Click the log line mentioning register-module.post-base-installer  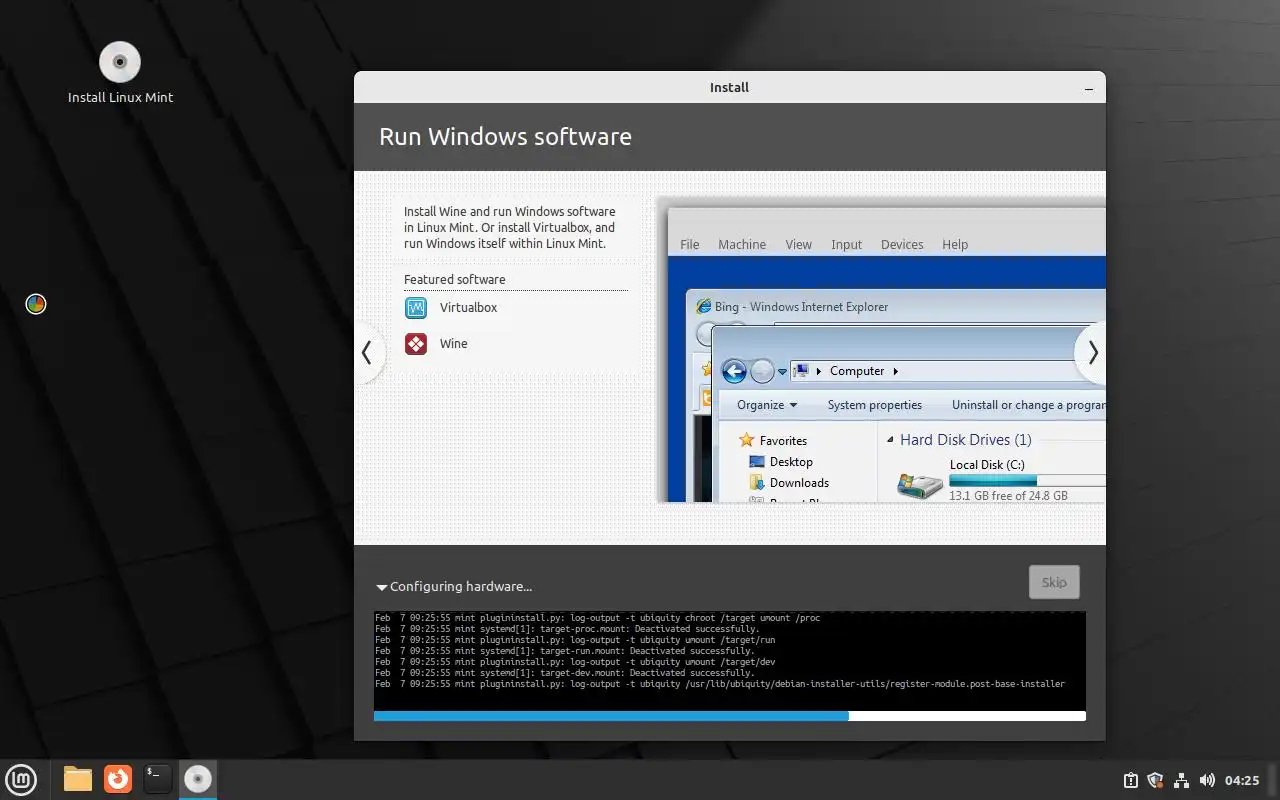[720, 684]
